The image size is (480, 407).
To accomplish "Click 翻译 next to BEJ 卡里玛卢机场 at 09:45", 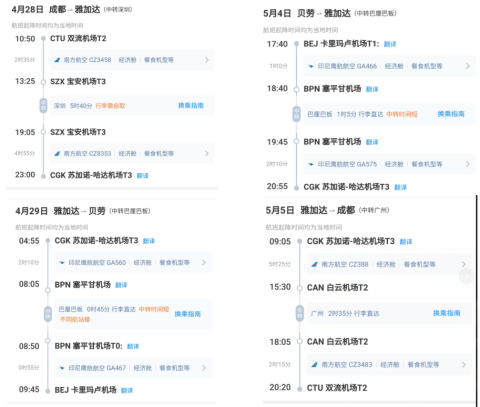I will tap(127, 390).
